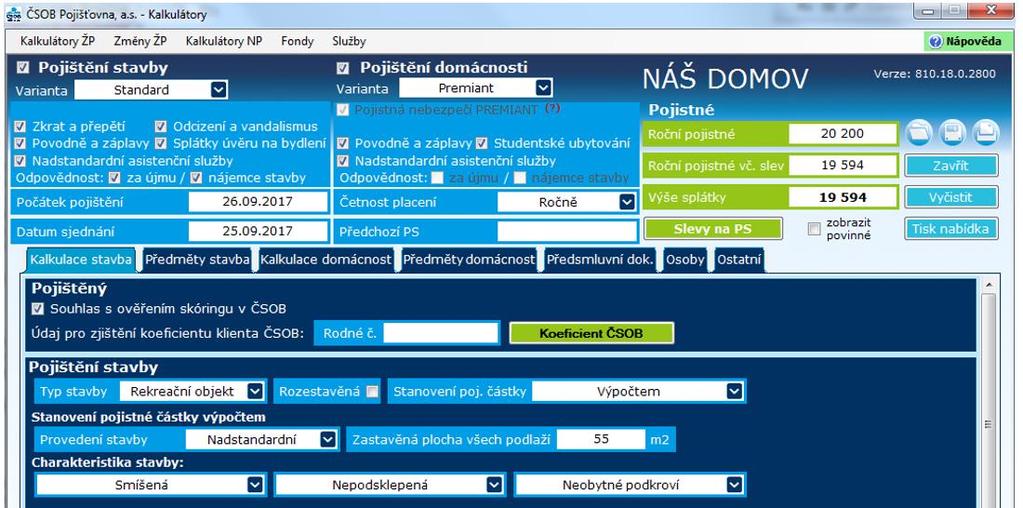Click Koeficient ČSOB button

click(x=591, y=333)
